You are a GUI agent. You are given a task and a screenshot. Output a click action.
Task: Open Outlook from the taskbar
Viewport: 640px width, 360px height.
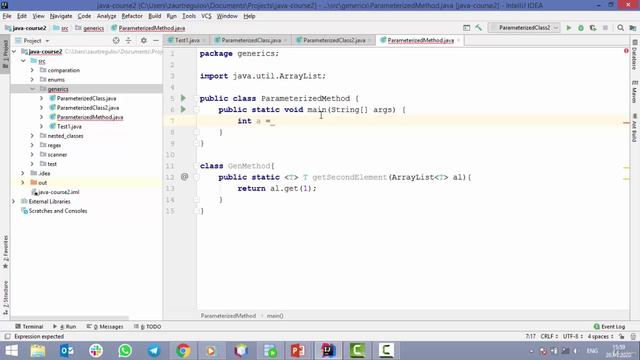pyautogui.click(x=67, y=351)
